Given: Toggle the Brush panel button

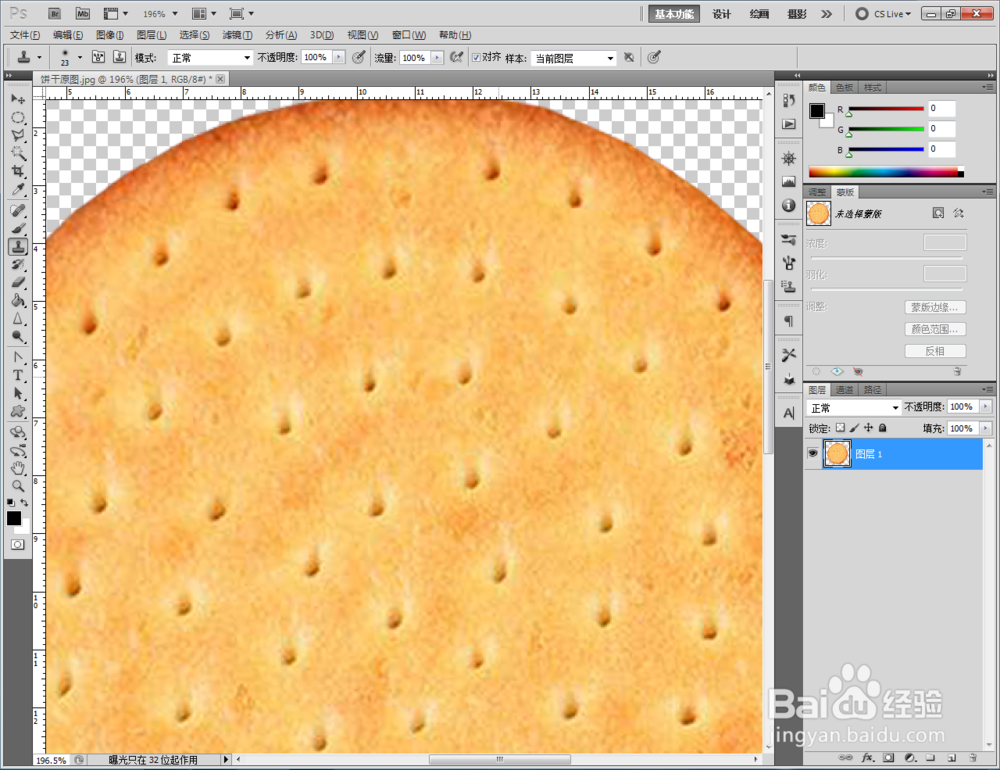Looking at the screenshot, I should [x=98, y=57].
